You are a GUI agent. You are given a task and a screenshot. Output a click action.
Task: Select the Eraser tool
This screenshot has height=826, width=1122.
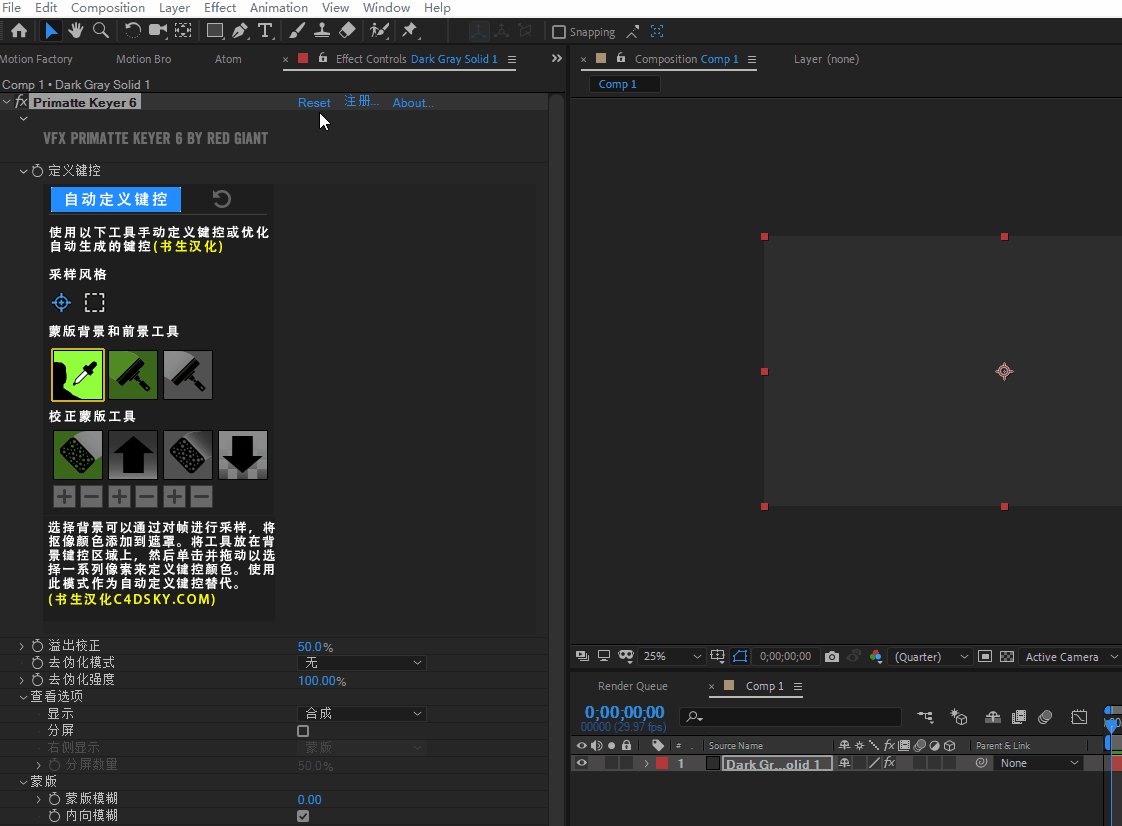coord(347,31)
